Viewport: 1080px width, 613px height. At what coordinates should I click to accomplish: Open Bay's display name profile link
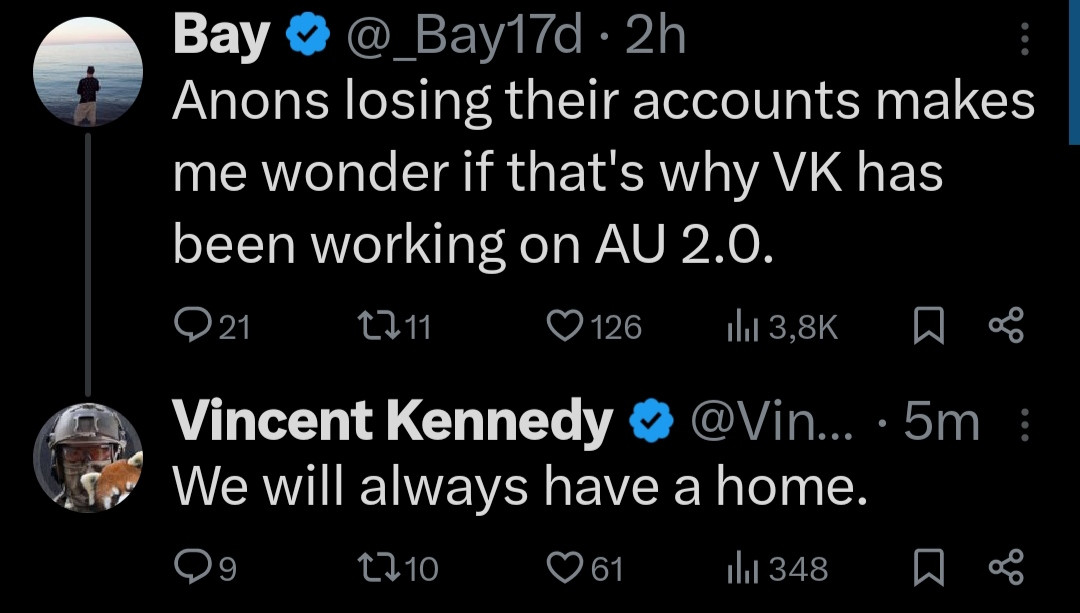tap(222, 37)
